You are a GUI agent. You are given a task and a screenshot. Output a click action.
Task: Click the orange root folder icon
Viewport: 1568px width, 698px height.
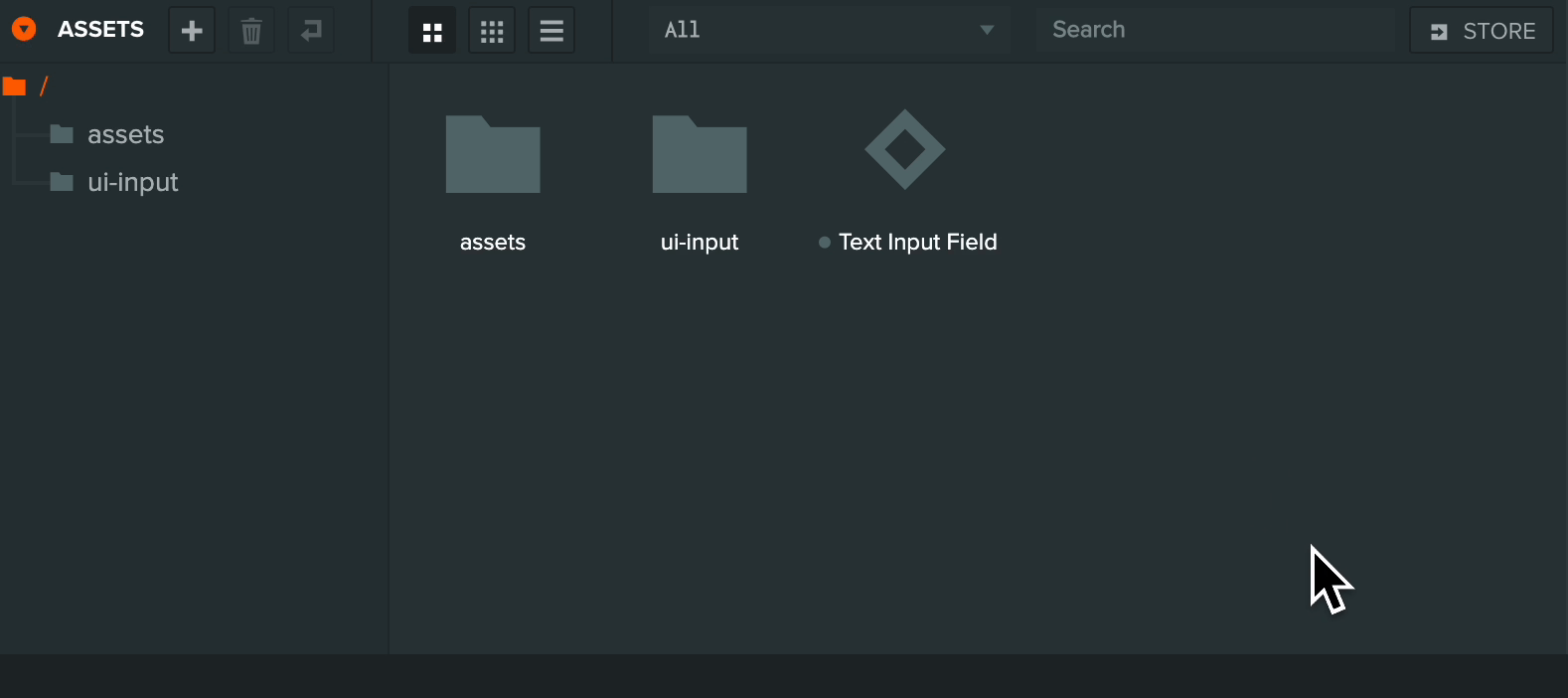(x=14, y=87)
